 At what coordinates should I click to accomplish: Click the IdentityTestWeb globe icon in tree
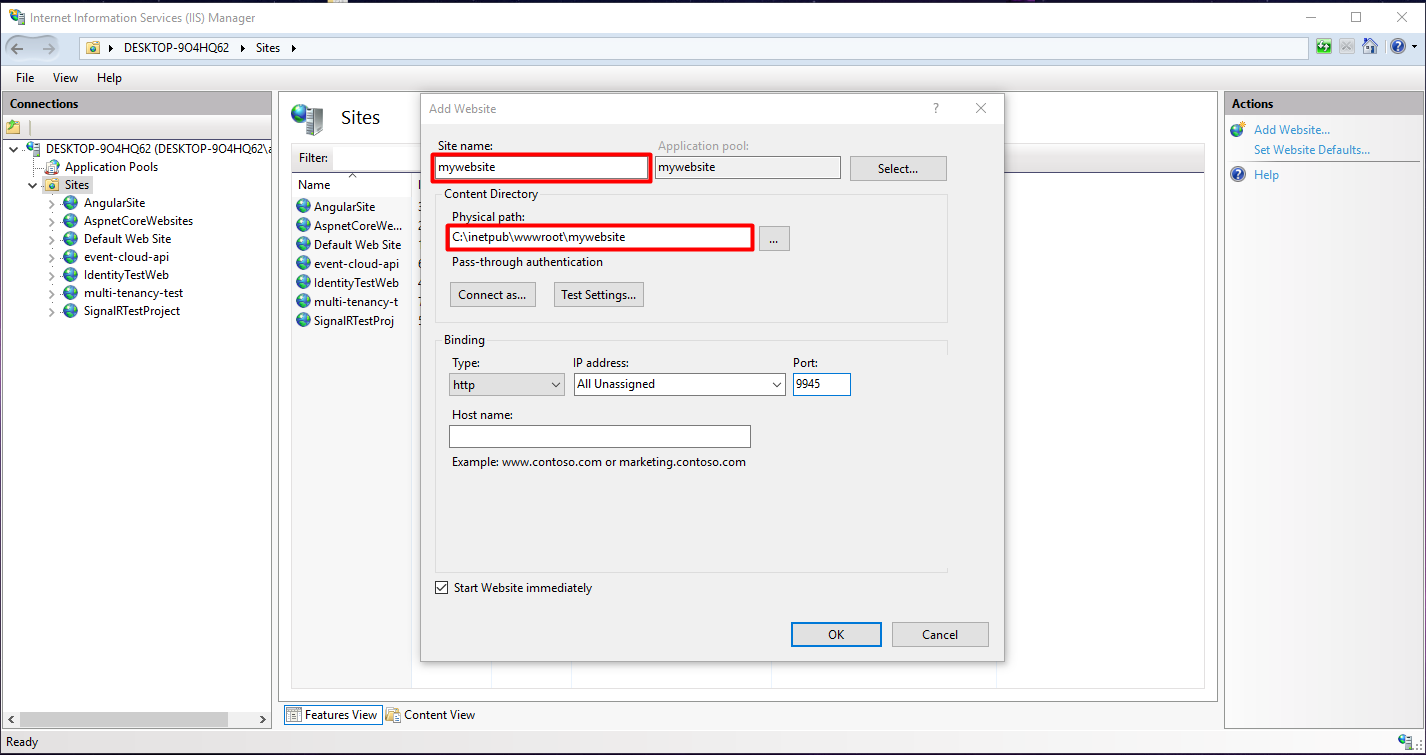[70, 275]
